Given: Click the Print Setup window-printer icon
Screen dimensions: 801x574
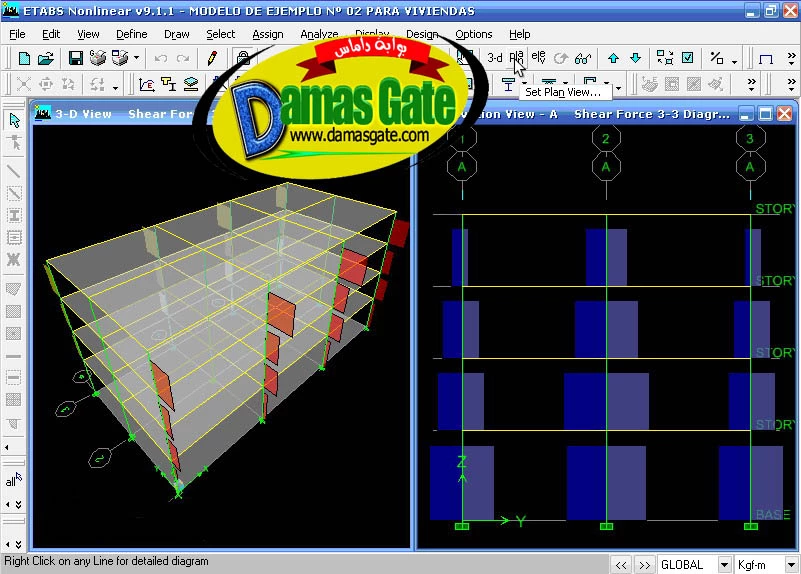Looking at the screenshot, I should click(x=120, y=58).
